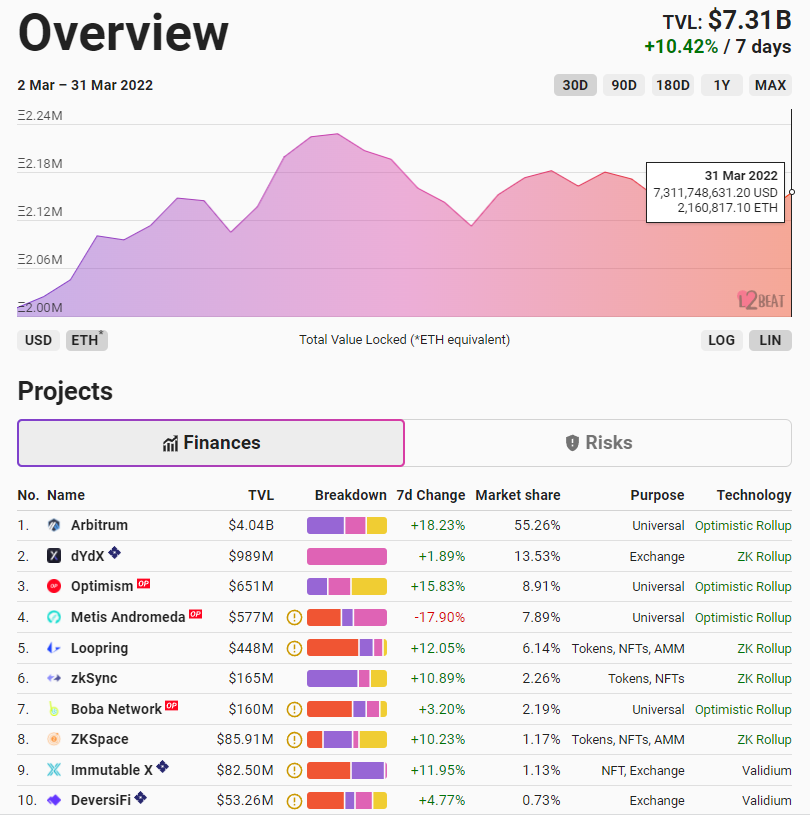Switch chart currency to USD

(x=38, y=340)
